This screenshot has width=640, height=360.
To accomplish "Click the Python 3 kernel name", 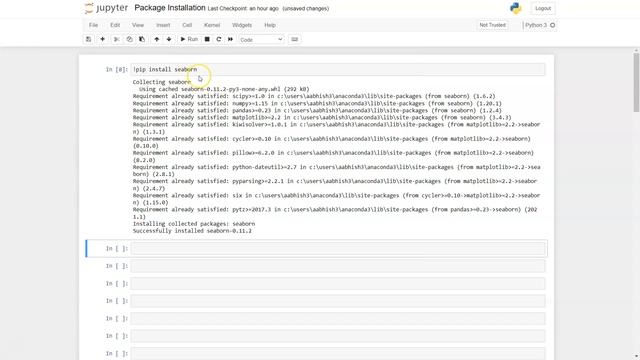I will point(536,25).
